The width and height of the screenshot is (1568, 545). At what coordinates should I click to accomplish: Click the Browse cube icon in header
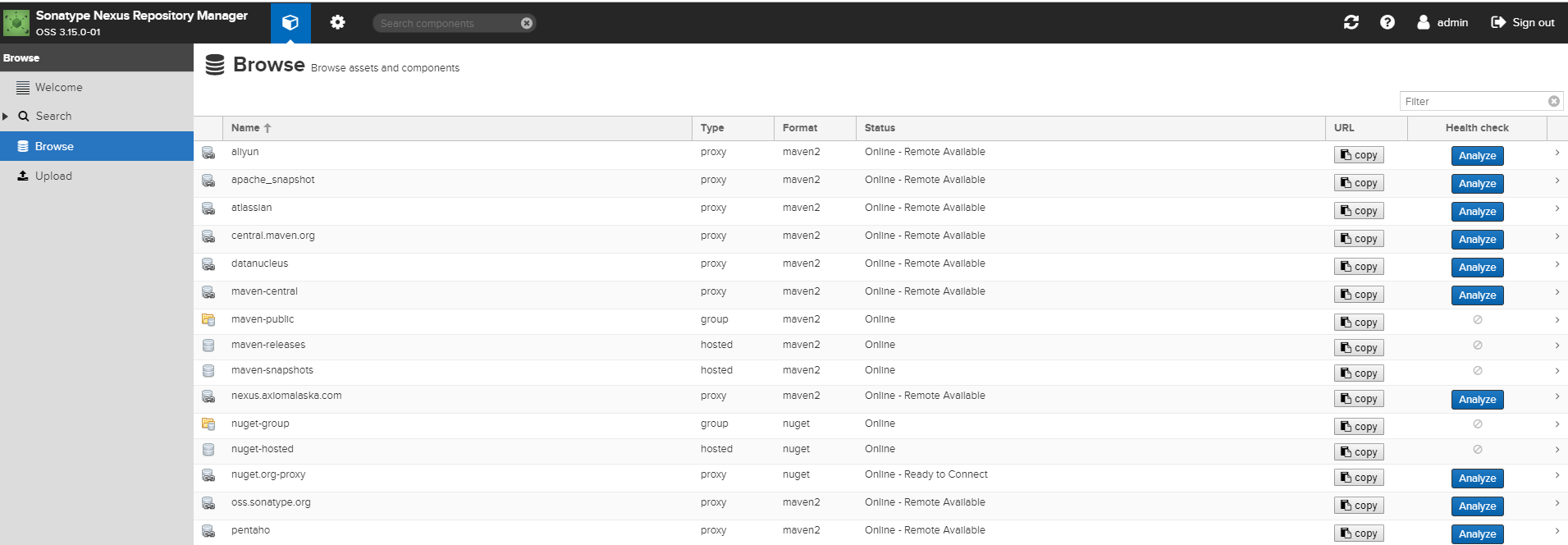coord(290,23)
